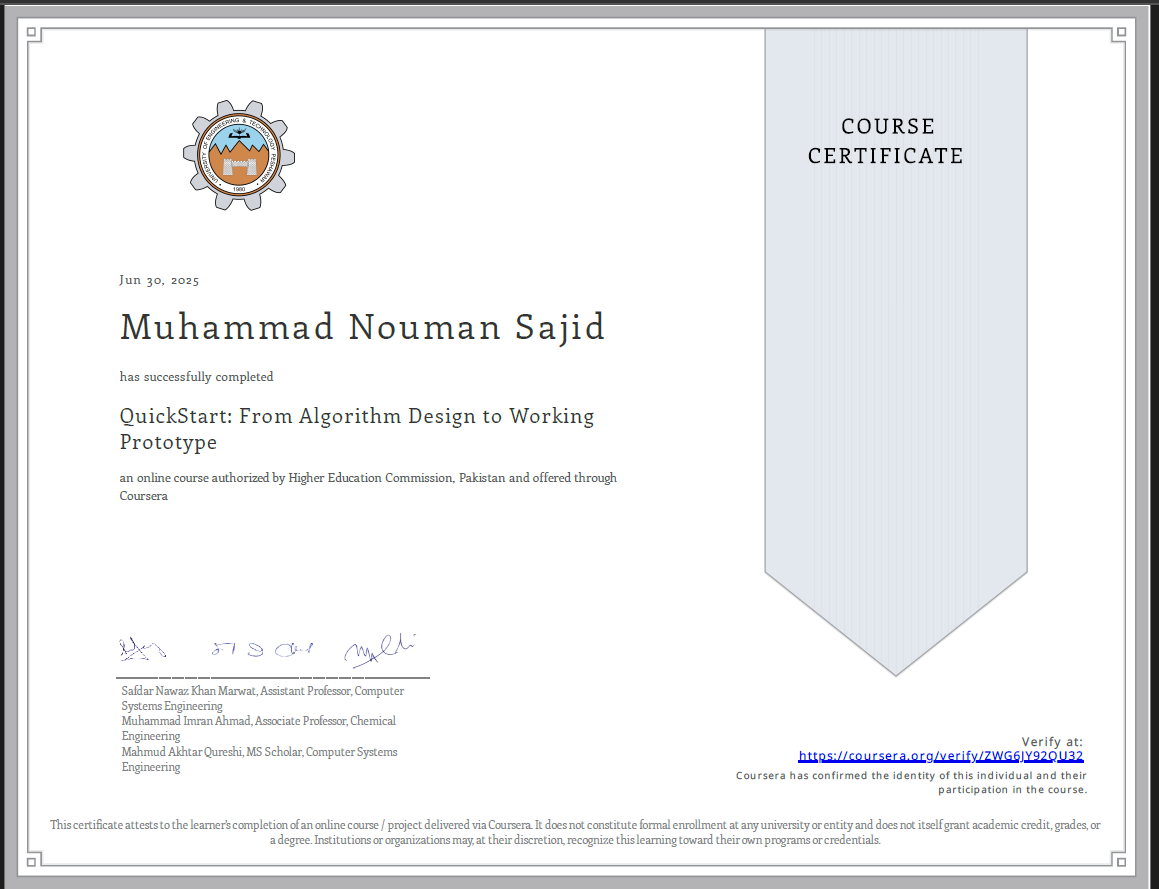The image size is (1159, 889).
Task: Open the coursera.org verify link
Action: pos(940,756)
